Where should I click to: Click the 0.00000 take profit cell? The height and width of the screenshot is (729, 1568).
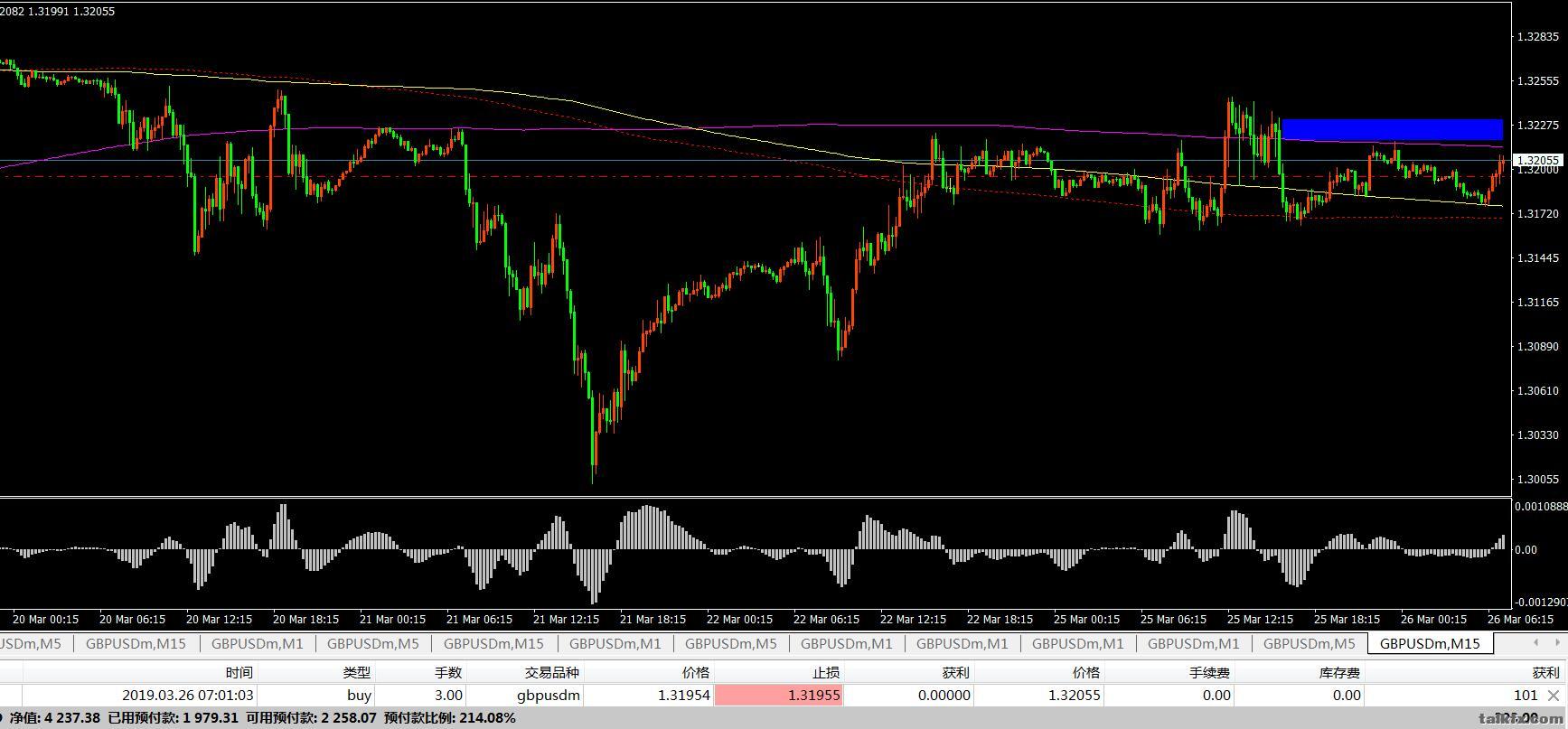[944, 695]
